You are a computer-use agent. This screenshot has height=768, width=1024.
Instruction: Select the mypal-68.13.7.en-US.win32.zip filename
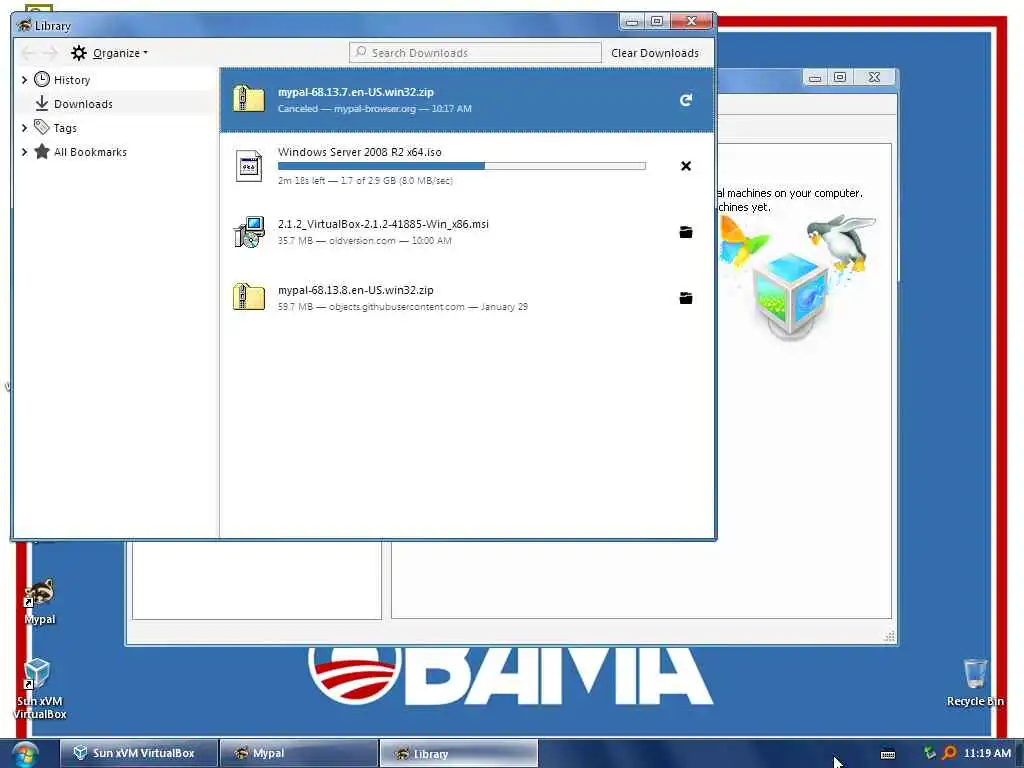356,92
